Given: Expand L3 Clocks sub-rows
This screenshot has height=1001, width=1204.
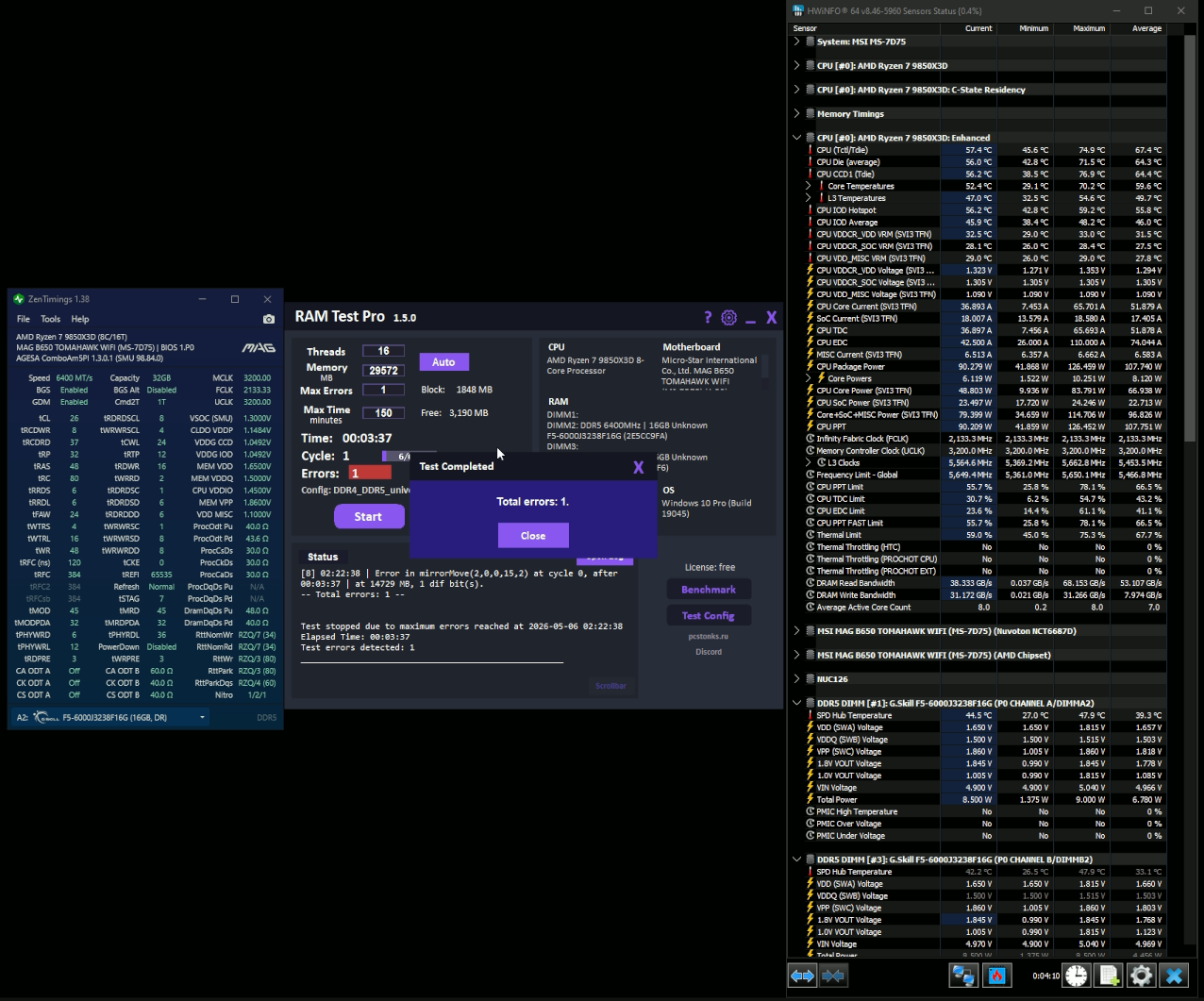Looking at the screenshot, I should [x=809, y=462].
